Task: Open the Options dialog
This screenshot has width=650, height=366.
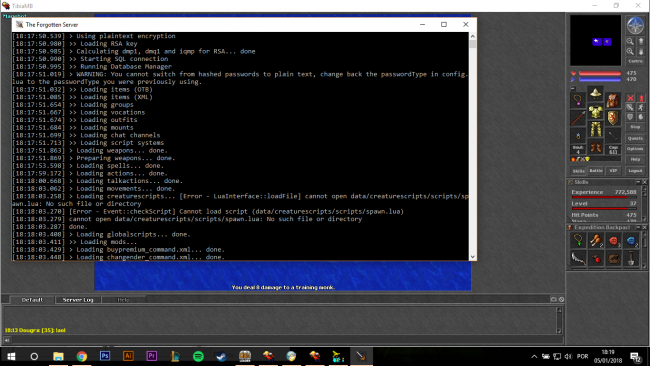Action: tap(635, 149)
